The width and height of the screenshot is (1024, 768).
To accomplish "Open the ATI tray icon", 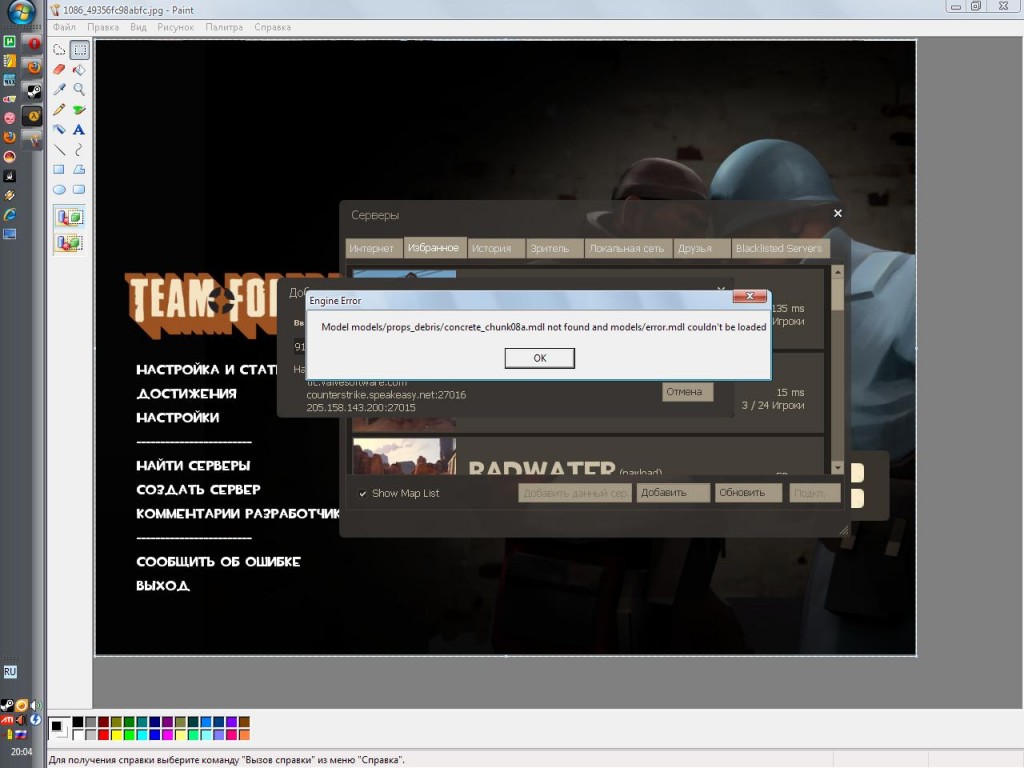I will click(7, 720).
